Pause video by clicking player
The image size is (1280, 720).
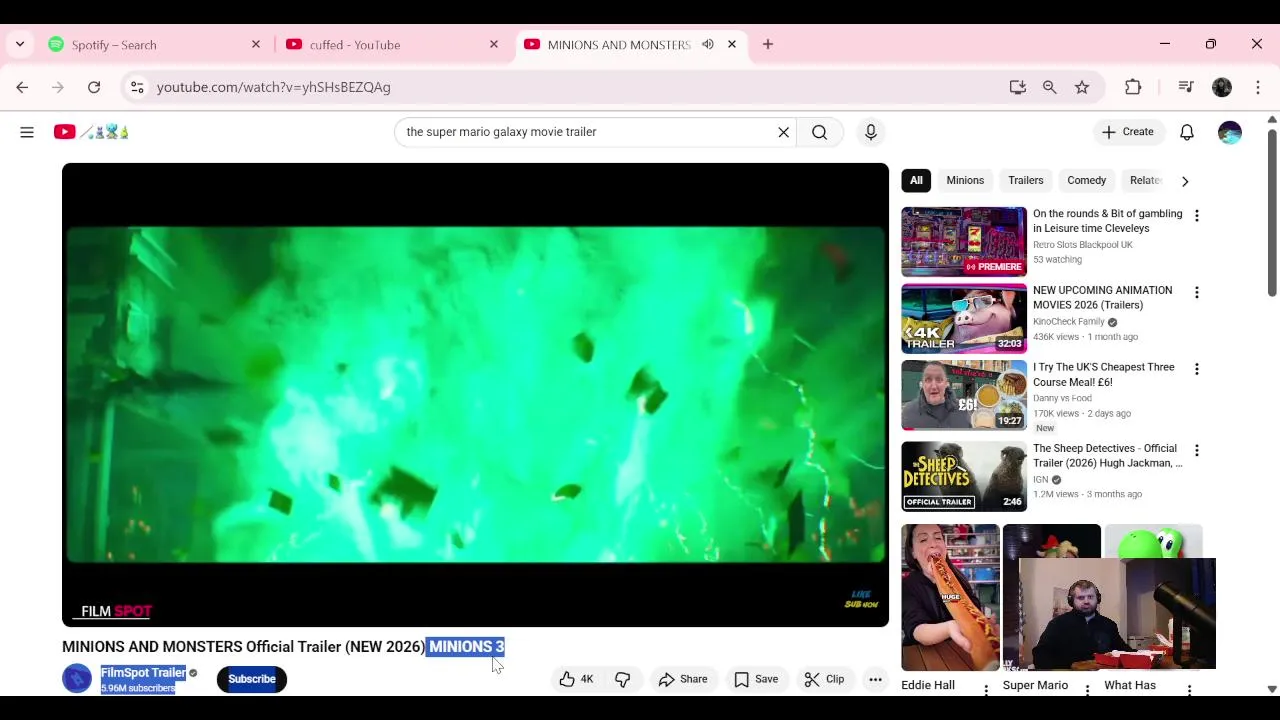(475, 394)
